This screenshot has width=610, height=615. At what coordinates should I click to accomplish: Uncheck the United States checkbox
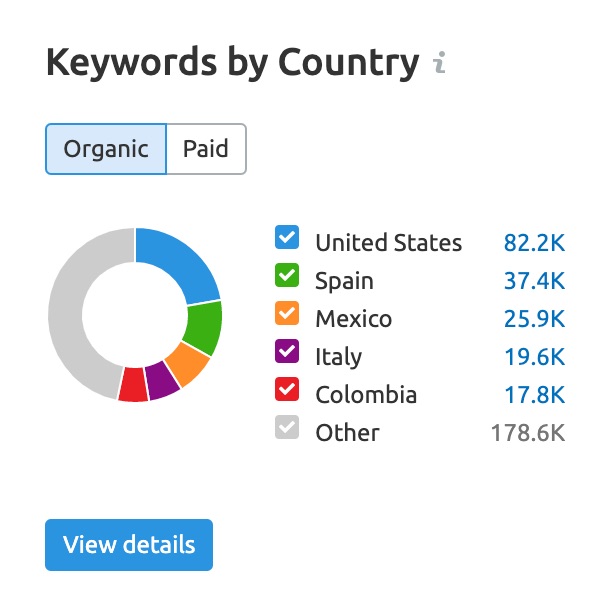pos(286,238)
